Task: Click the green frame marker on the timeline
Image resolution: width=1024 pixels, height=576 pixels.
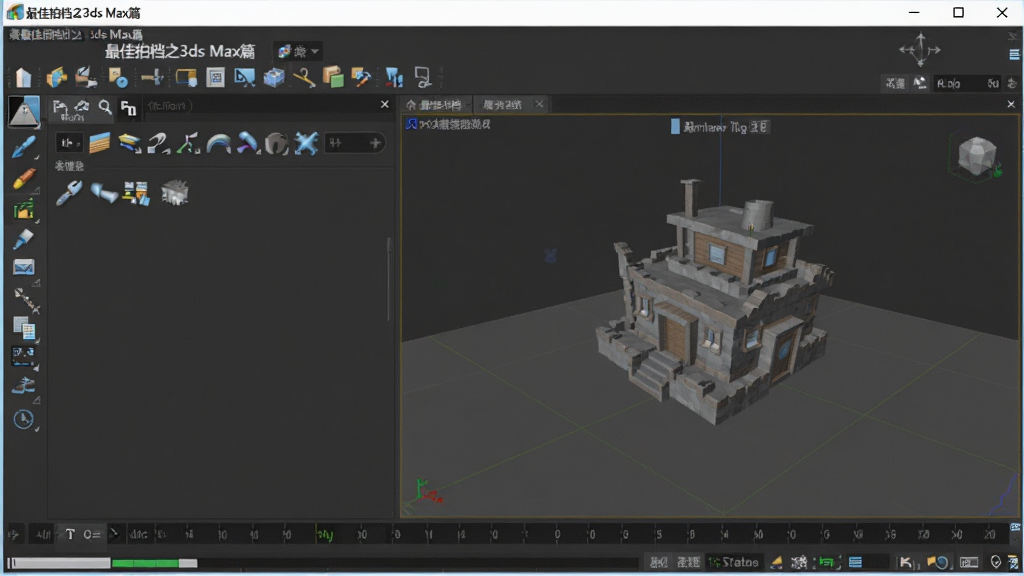Action: [x=325, y=535]
